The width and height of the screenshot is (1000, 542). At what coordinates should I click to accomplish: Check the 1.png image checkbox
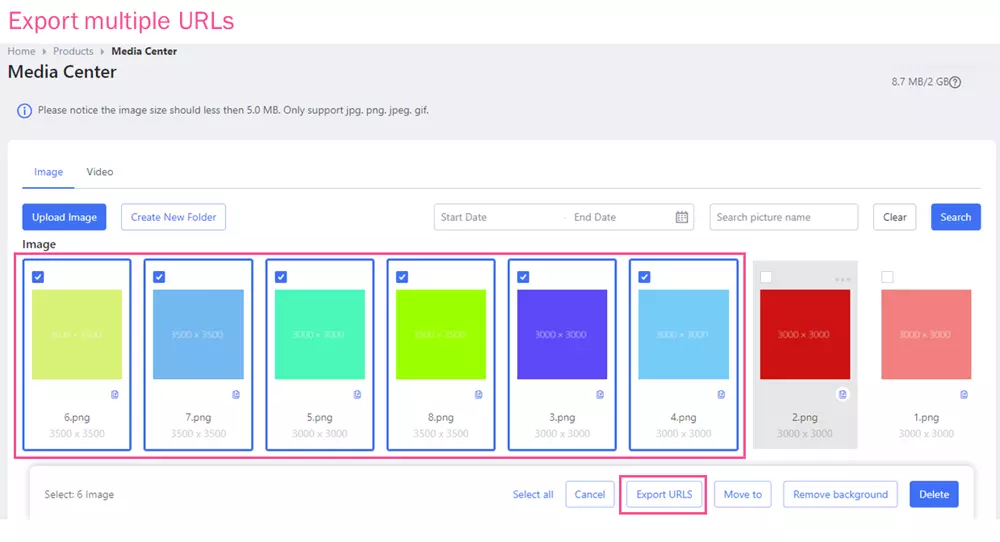(887, 277)
